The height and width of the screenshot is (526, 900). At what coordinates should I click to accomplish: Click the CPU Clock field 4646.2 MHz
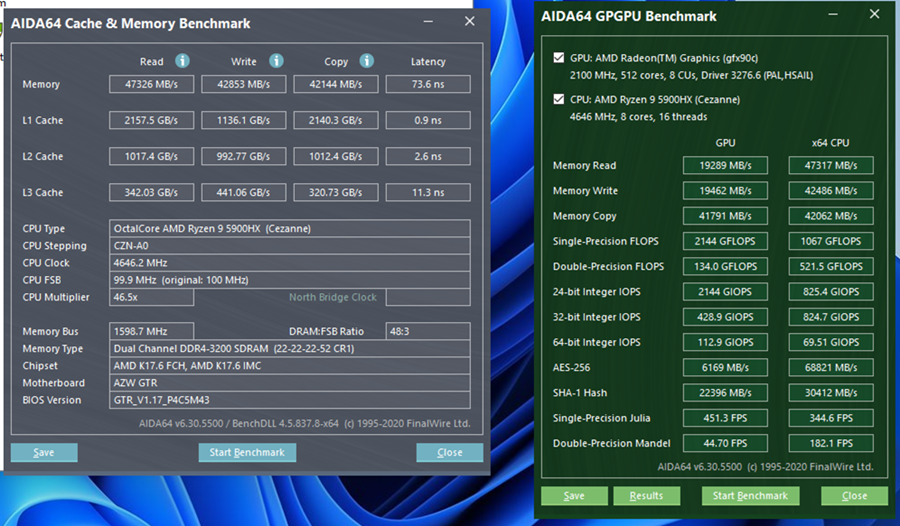tap(290, 262)
